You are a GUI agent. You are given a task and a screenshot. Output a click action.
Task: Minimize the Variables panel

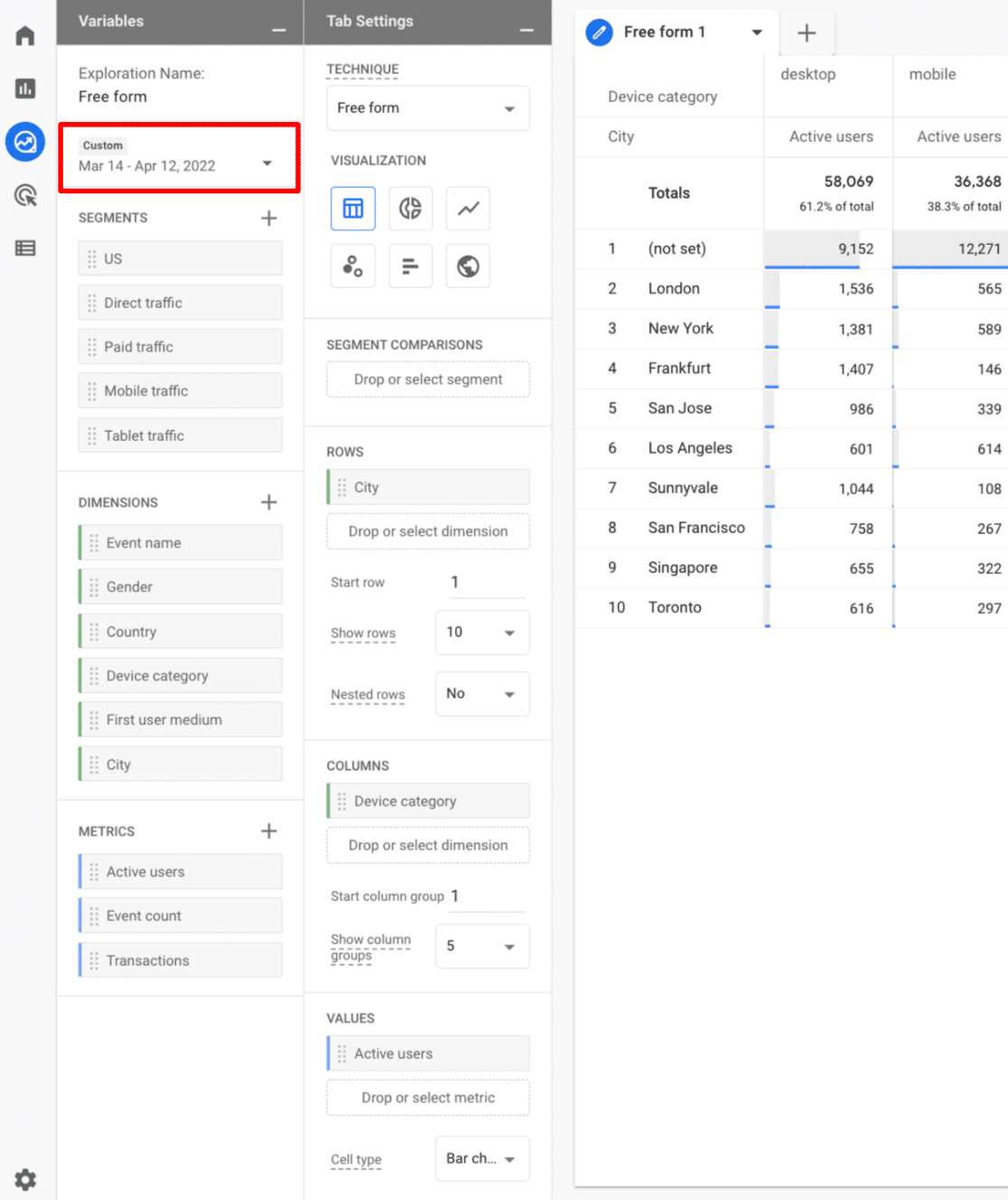(x=279, y=30)
